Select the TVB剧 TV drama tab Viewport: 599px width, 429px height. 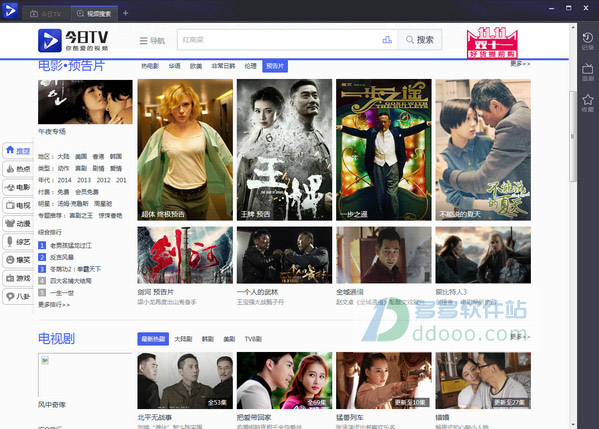[x=253, y=339]
